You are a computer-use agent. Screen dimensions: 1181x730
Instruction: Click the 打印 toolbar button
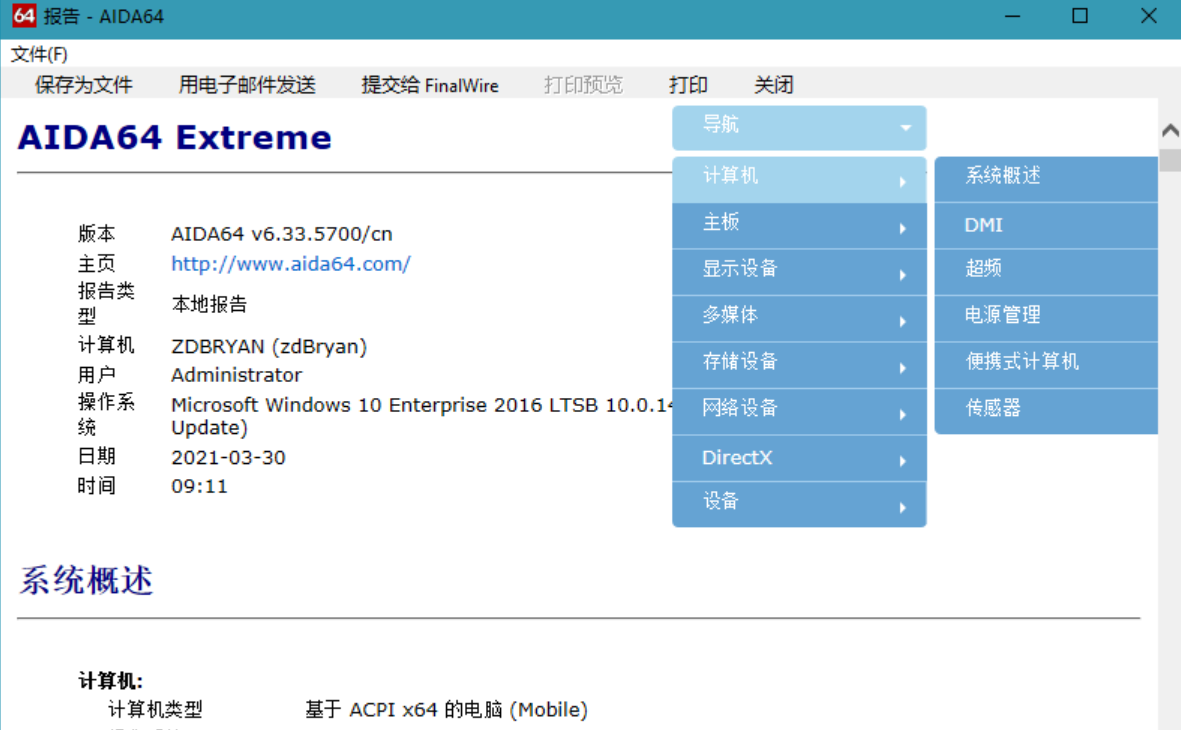pyautogui.click(x=688, y=85)
